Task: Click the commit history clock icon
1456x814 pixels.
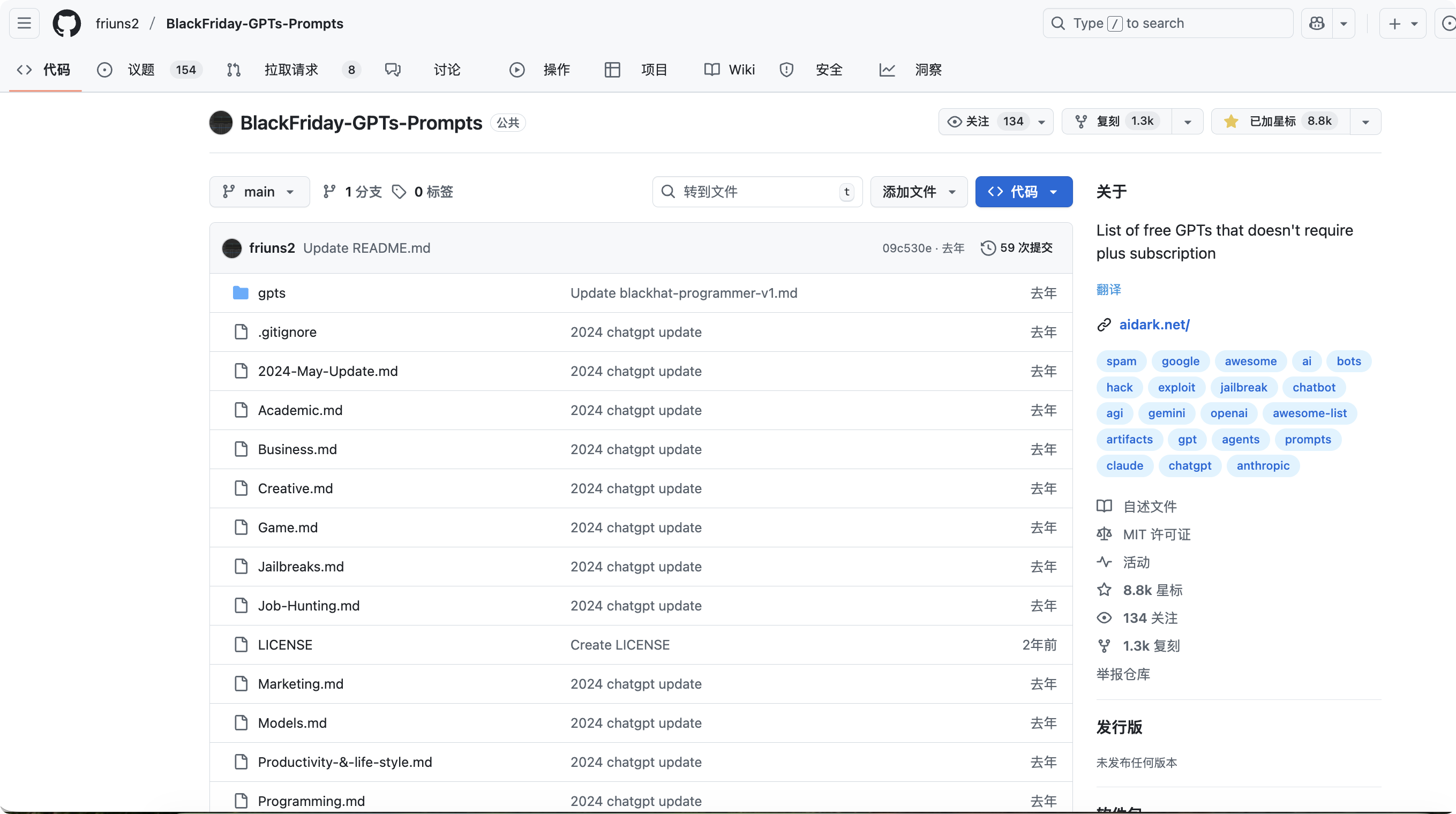Action: point(987,248)
